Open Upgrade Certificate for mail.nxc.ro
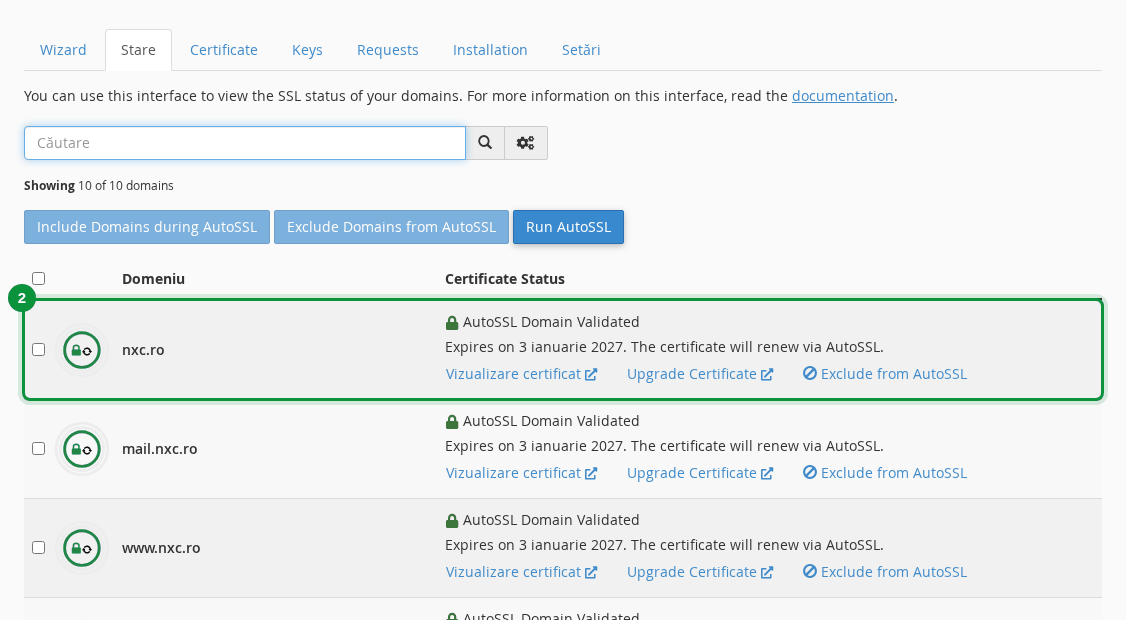 pos(700,473)
